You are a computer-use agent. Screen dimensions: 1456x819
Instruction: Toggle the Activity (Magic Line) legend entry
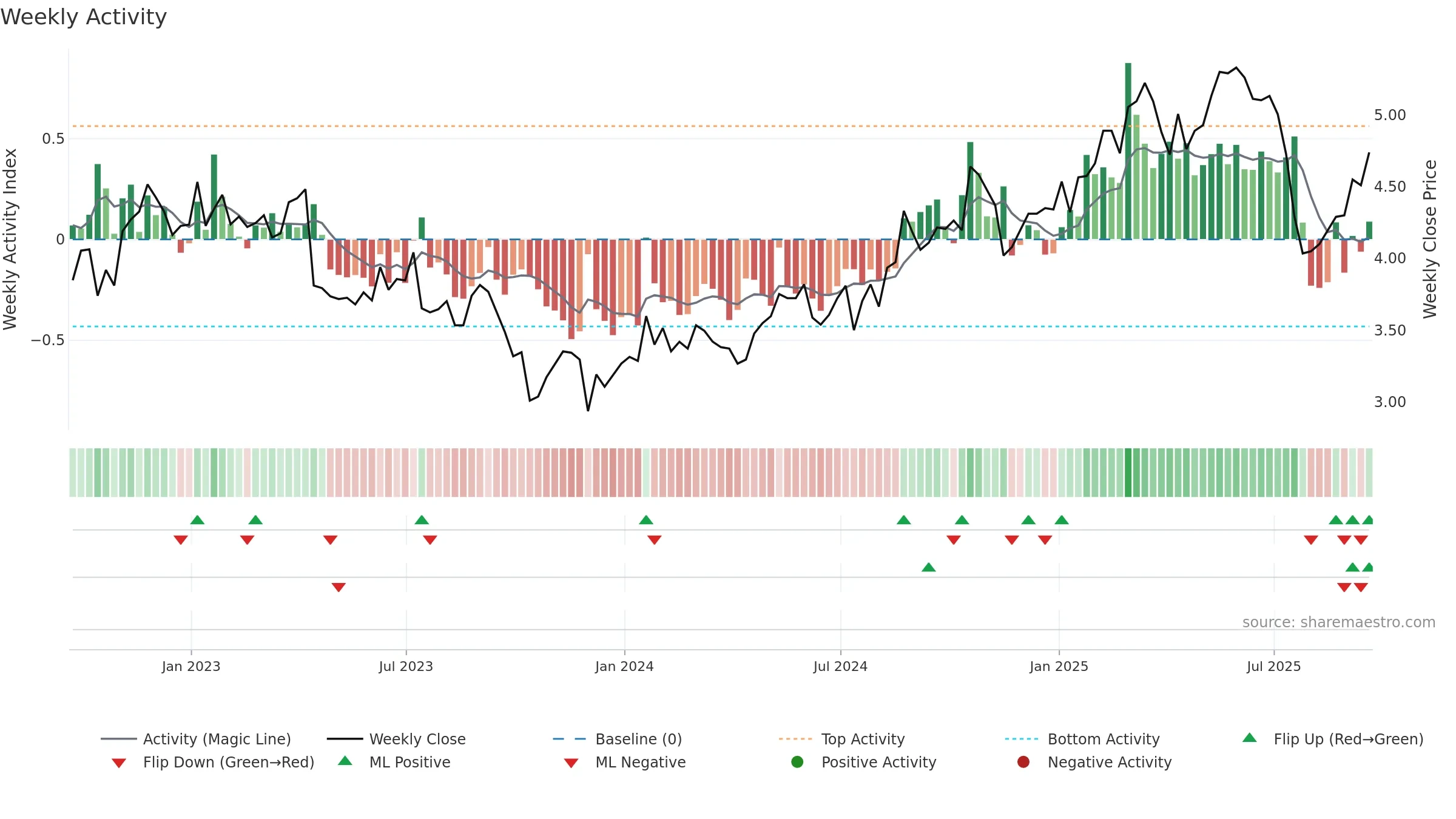coord(196,739)
